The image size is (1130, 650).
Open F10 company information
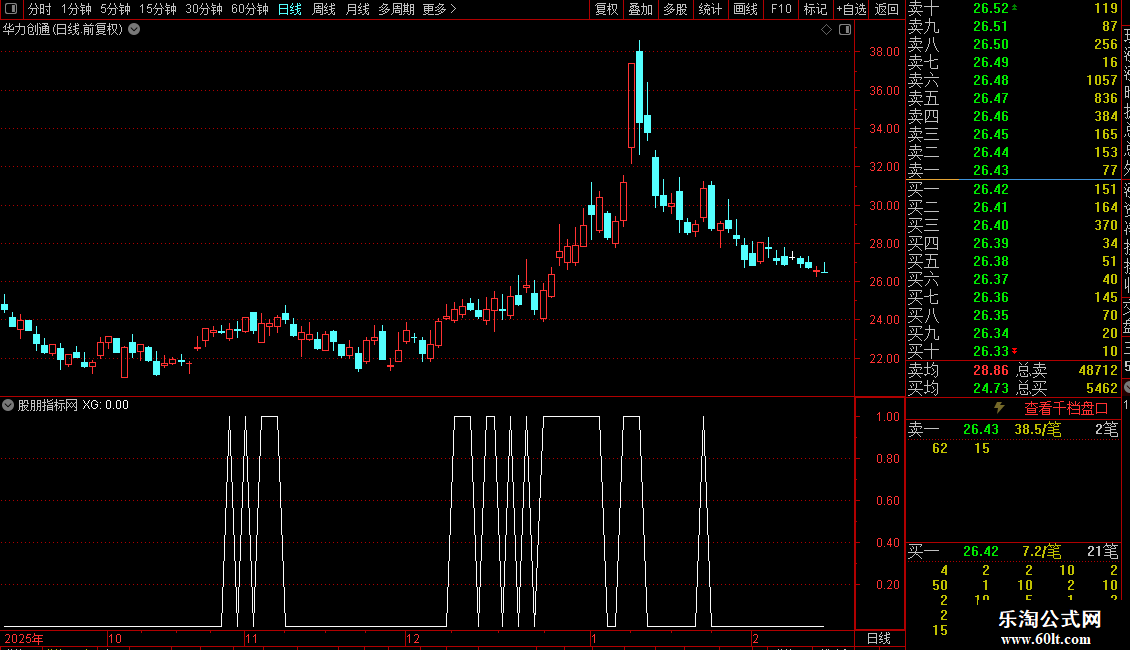coord(780,9)
